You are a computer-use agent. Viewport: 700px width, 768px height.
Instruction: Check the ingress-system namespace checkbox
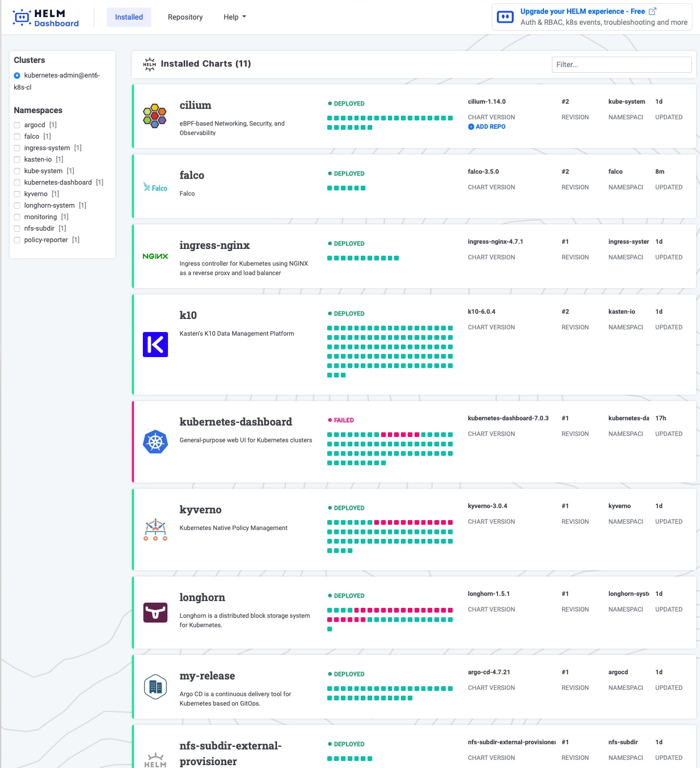[x=17, y=148]
